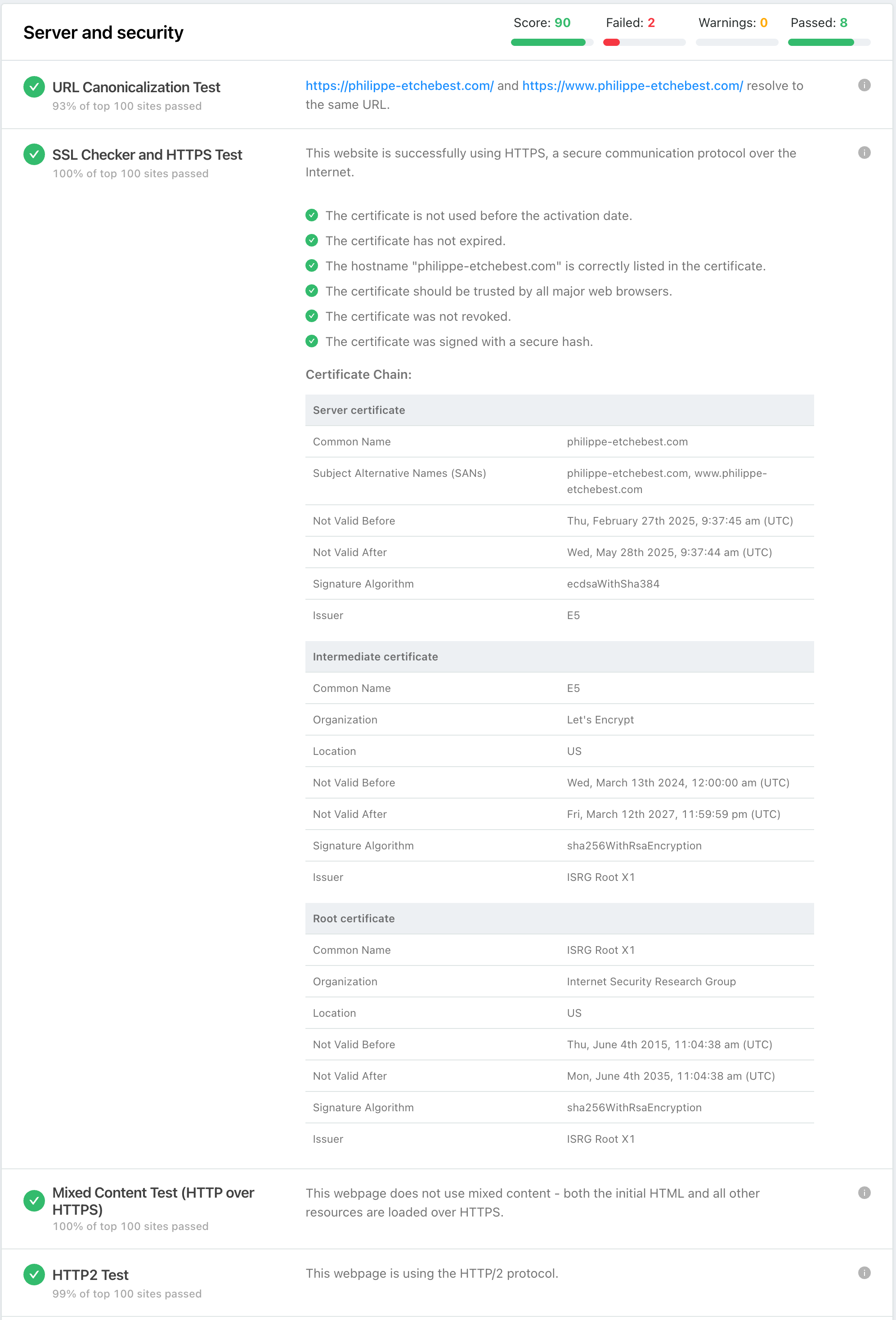
Task: Select the 'URL Canonicalization Test' title
Action: 136,87
